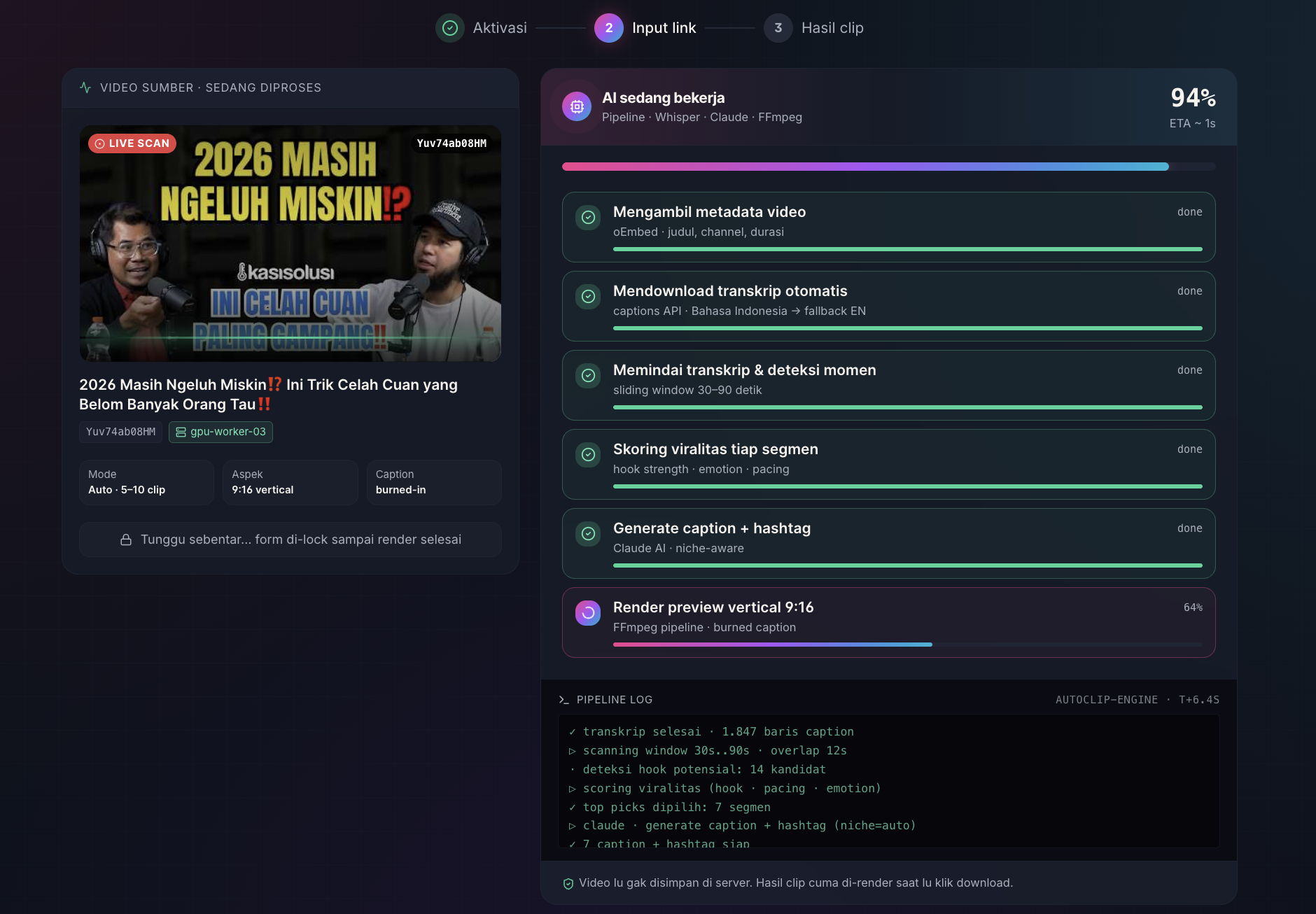Click the oEmbed · judul, channel, durasi subtitle

pos(699,232)
